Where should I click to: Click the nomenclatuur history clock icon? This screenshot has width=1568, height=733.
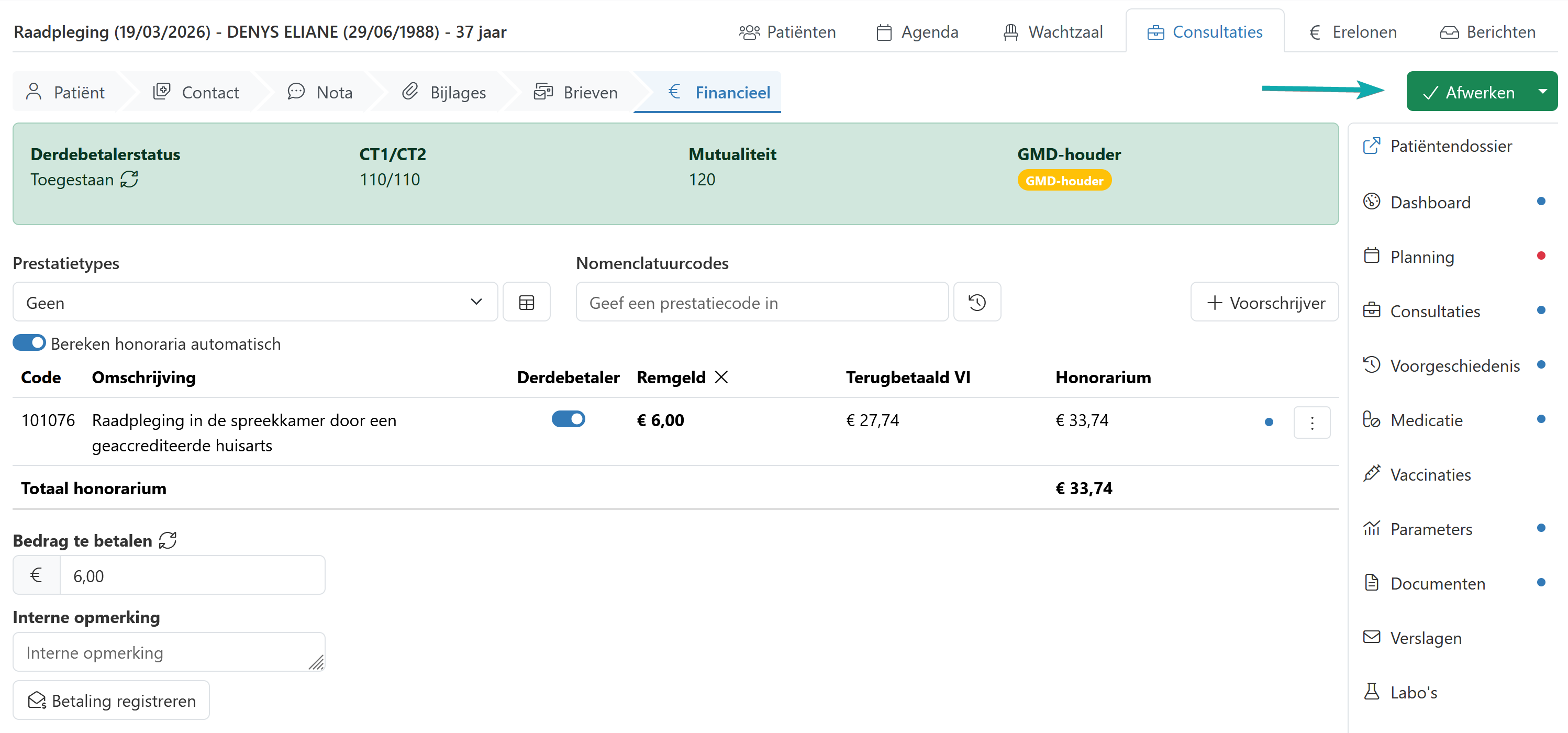pos(976,303)
